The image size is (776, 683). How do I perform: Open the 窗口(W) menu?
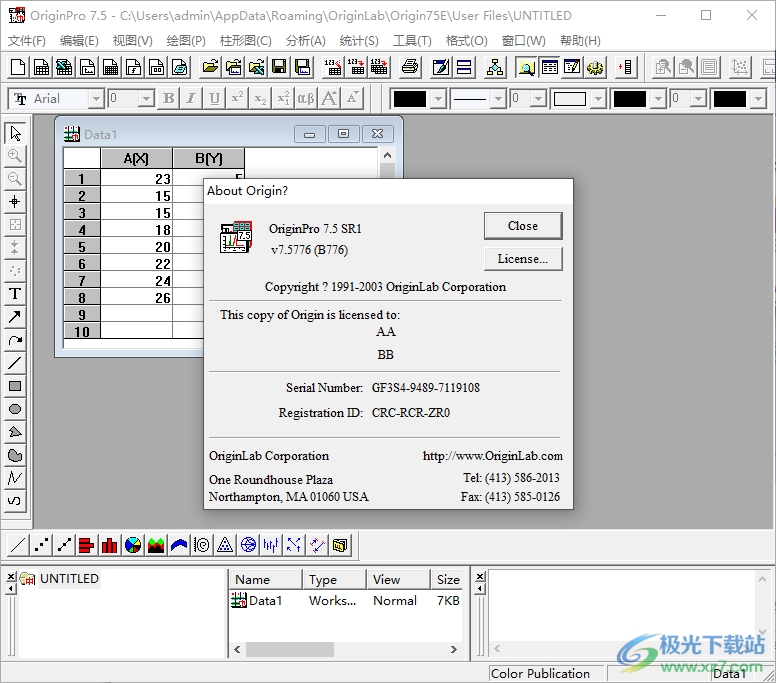[524, 41]
